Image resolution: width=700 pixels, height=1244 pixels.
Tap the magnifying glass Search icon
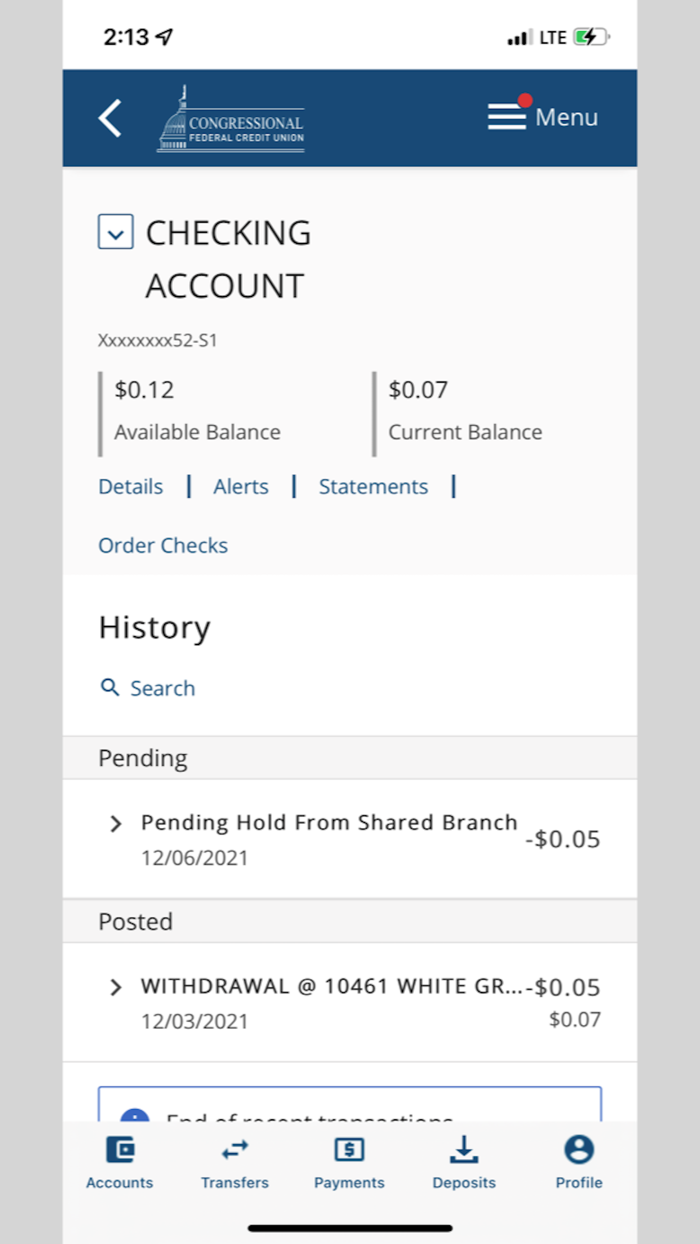[110, 688]
